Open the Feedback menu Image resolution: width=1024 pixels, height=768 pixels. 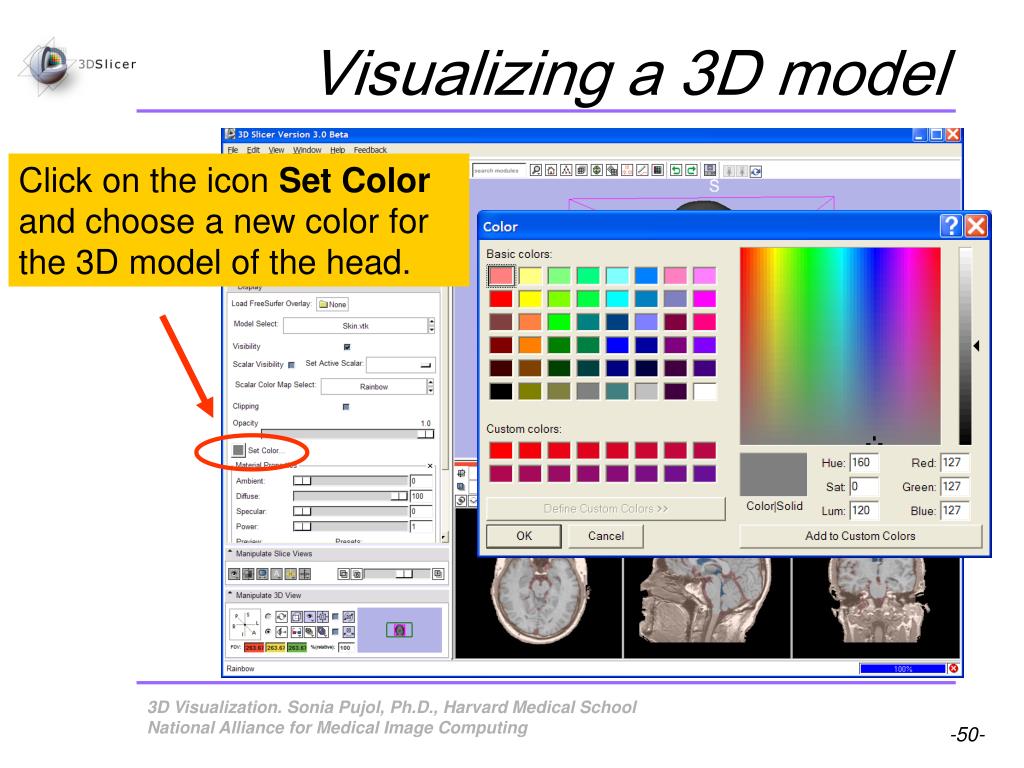[370, 150]
